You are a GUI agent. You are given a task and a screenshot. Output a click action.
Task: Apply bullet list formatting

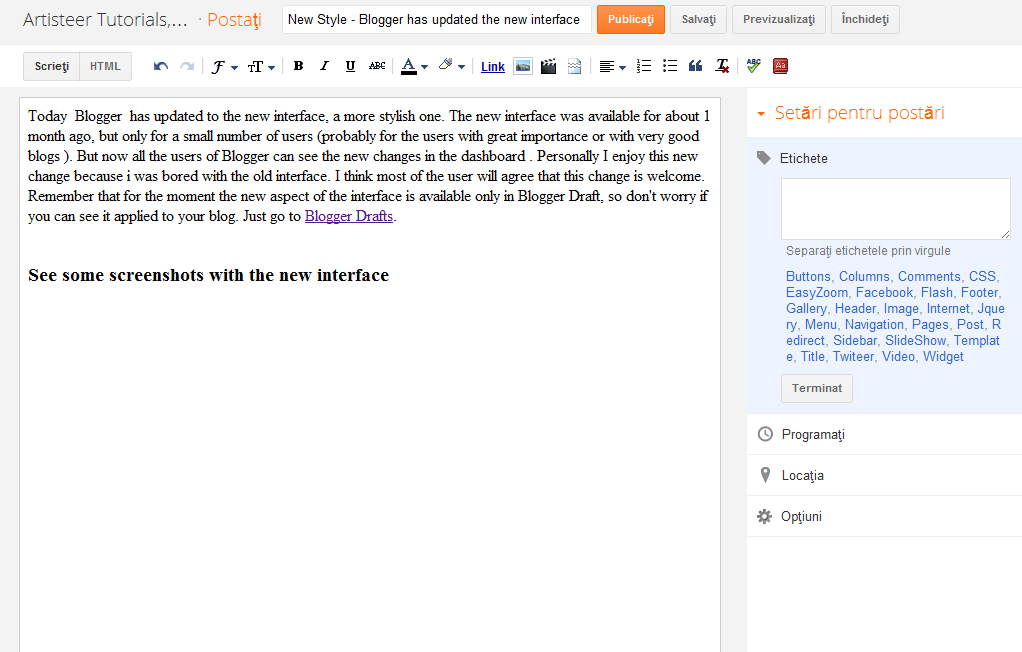click(669, 66)
